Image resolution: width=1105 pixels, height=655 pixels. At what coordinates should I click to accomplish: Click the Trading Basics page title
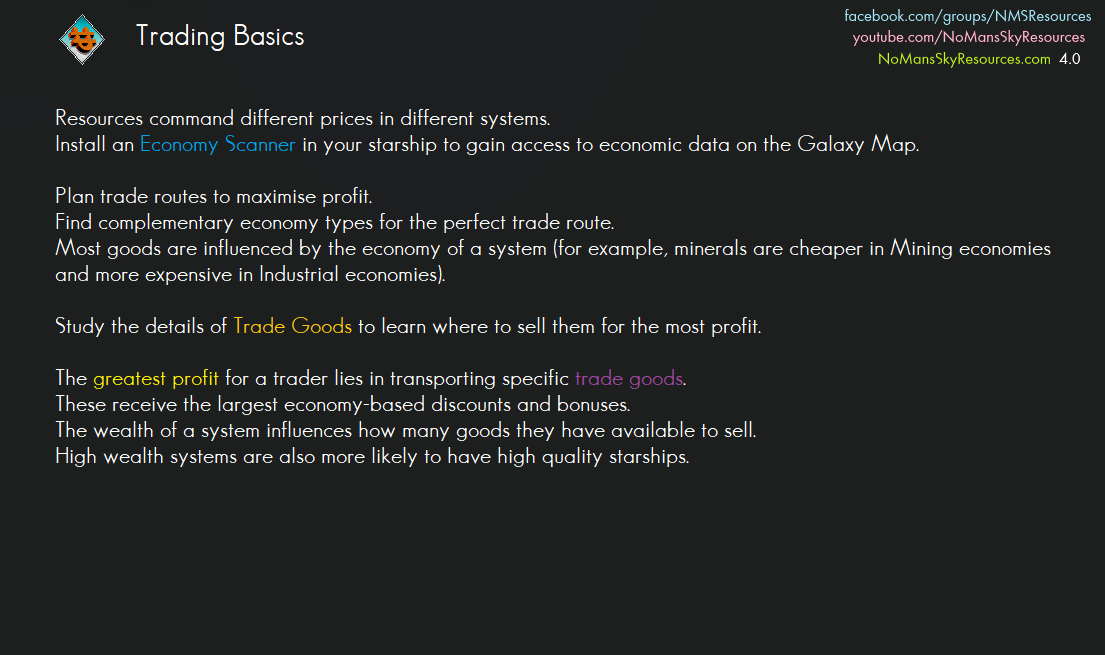click(x=220, y=37)
